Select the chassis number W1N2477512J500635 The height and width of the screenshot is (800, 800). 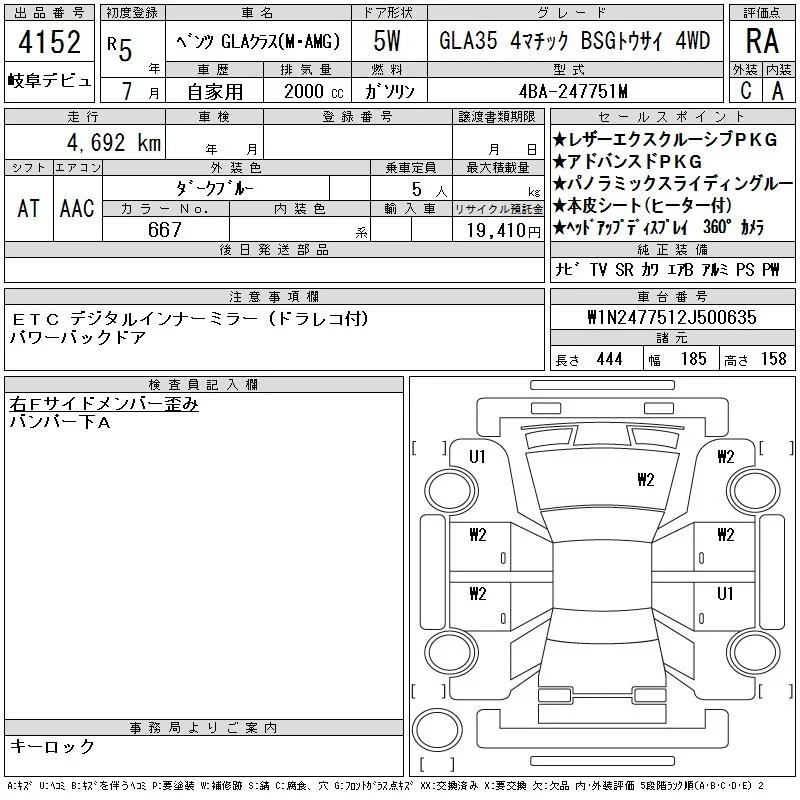click(x=672, y=317)
